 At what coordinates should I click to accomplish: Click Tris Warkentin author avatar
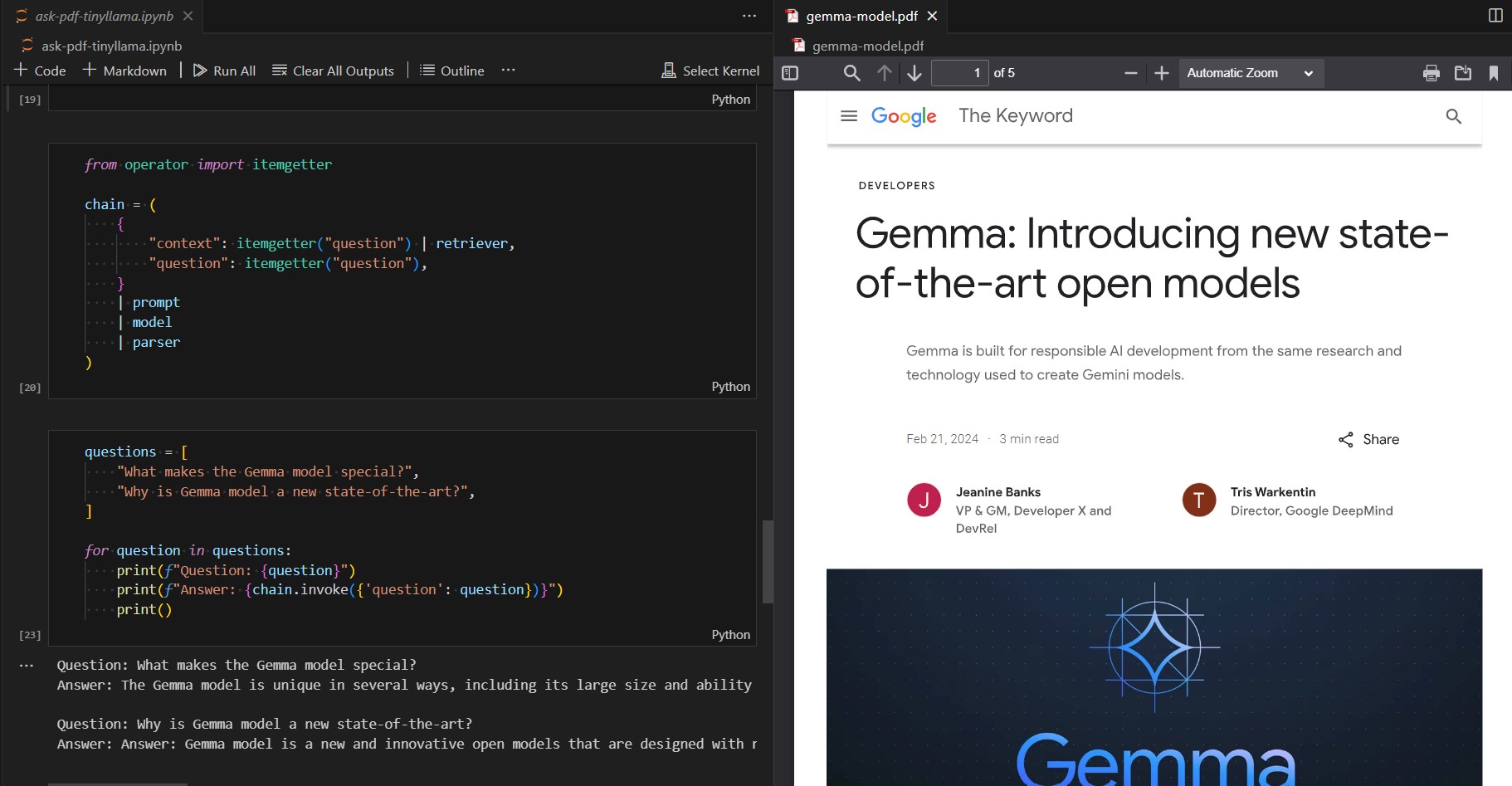(x=1198, y=500)
